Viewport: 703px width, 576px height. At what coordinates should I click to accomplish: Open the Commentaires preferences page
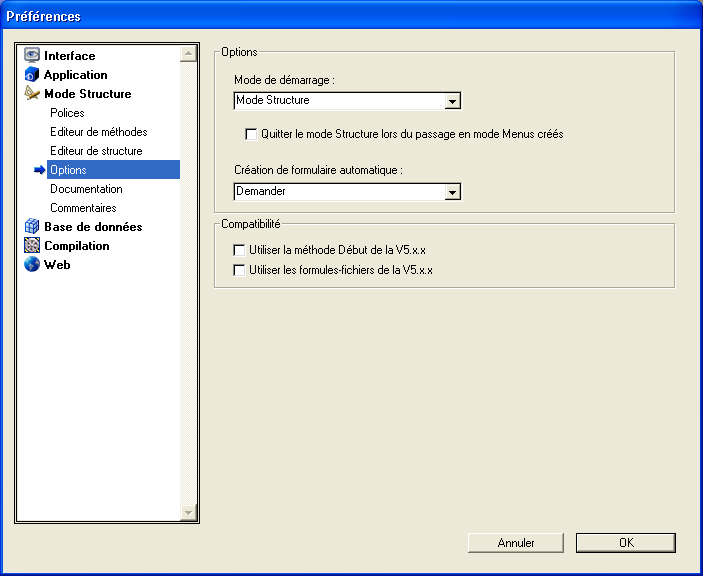83,208
